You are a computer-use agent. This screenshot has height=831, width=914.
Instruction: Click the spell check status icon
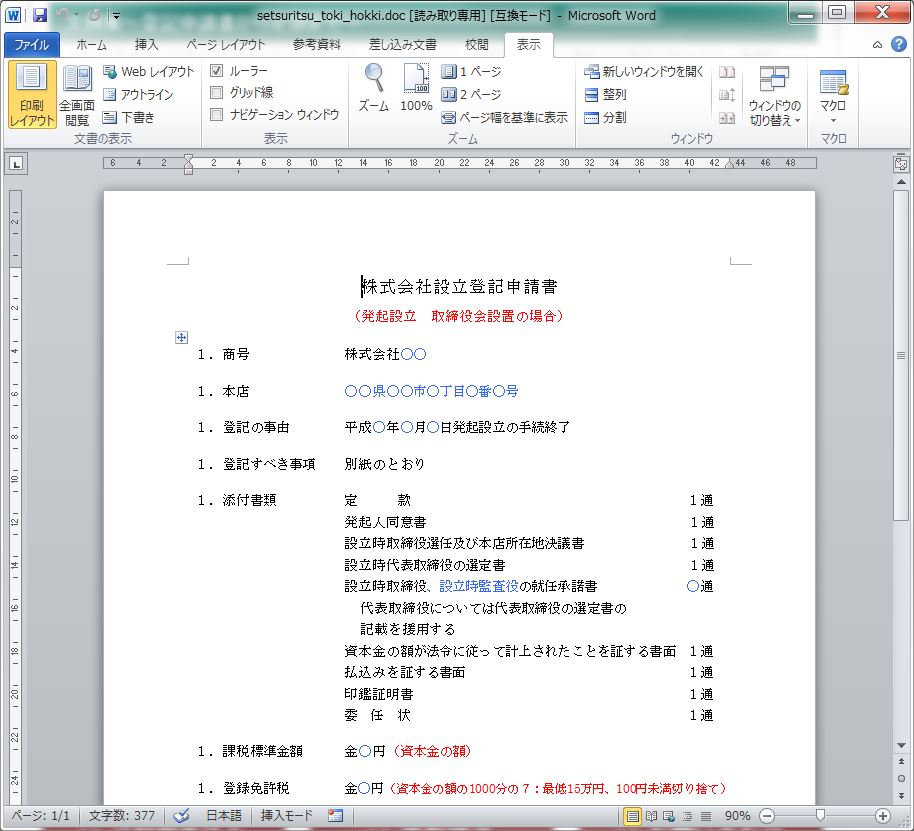tap(181, 816)
